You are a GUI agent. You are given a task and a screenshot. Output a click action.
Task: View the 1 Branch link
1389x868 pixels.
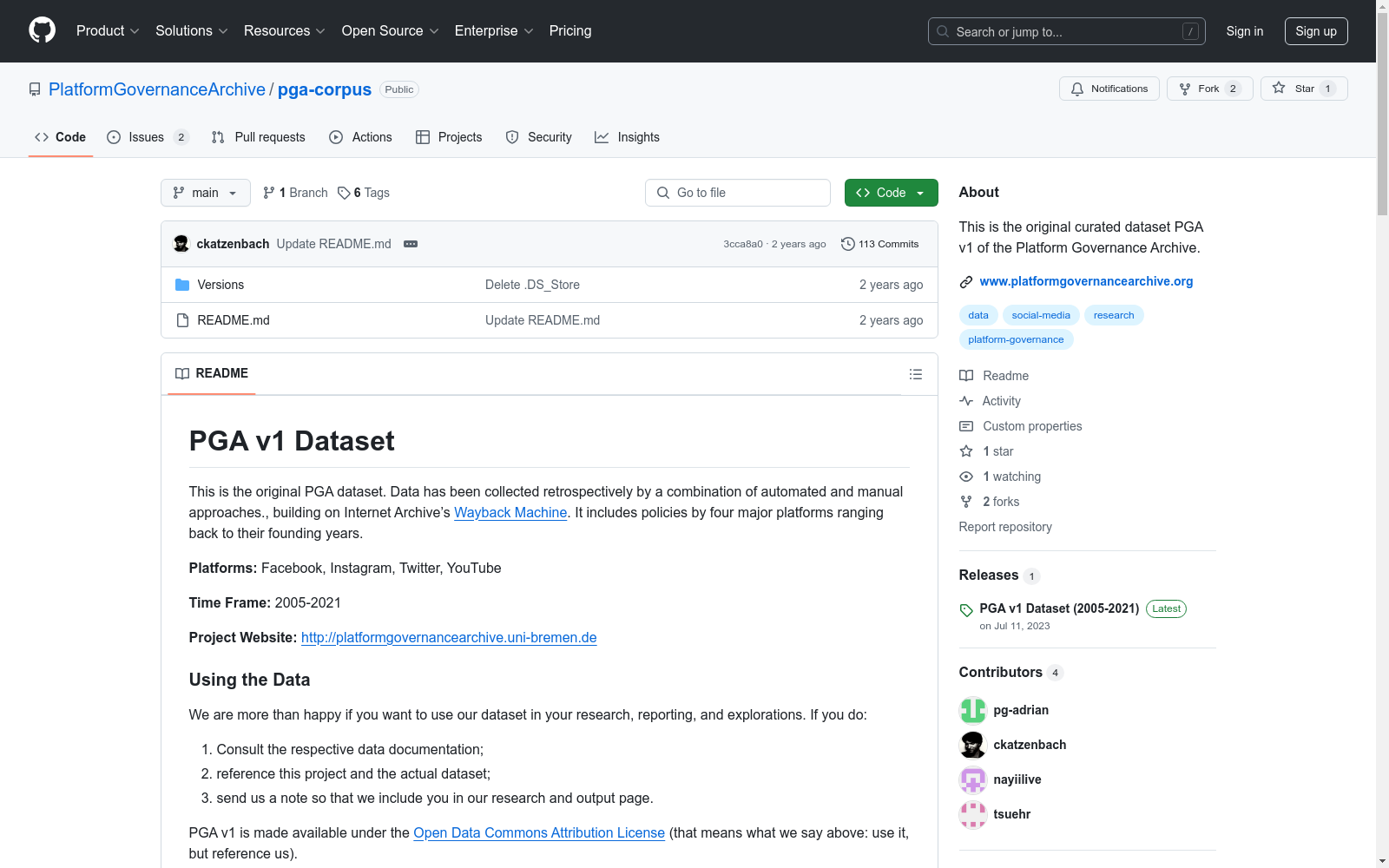(295, 193)
